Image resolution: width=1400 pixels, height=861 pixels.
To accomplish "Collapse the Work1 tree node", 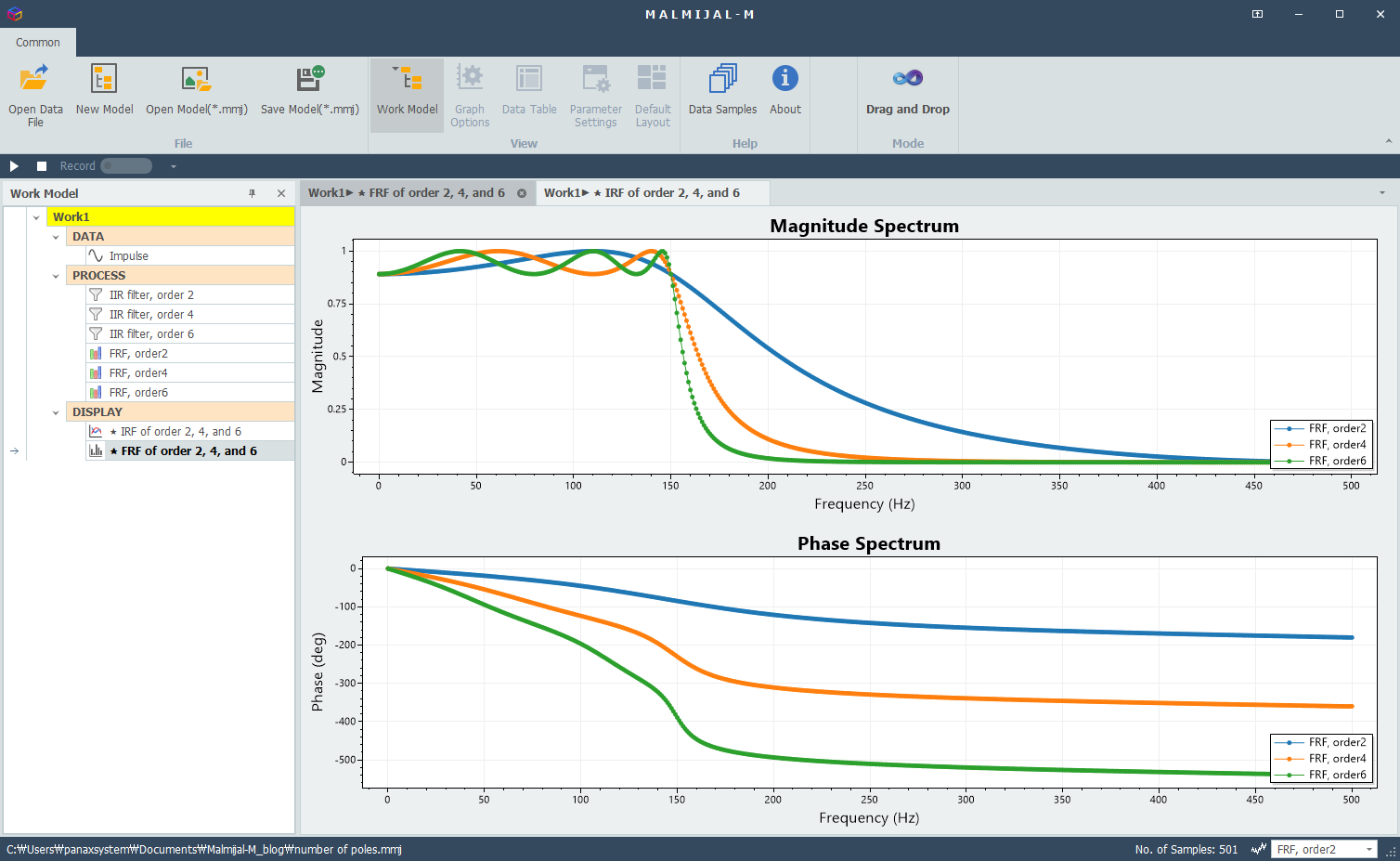I will (36, 217).
